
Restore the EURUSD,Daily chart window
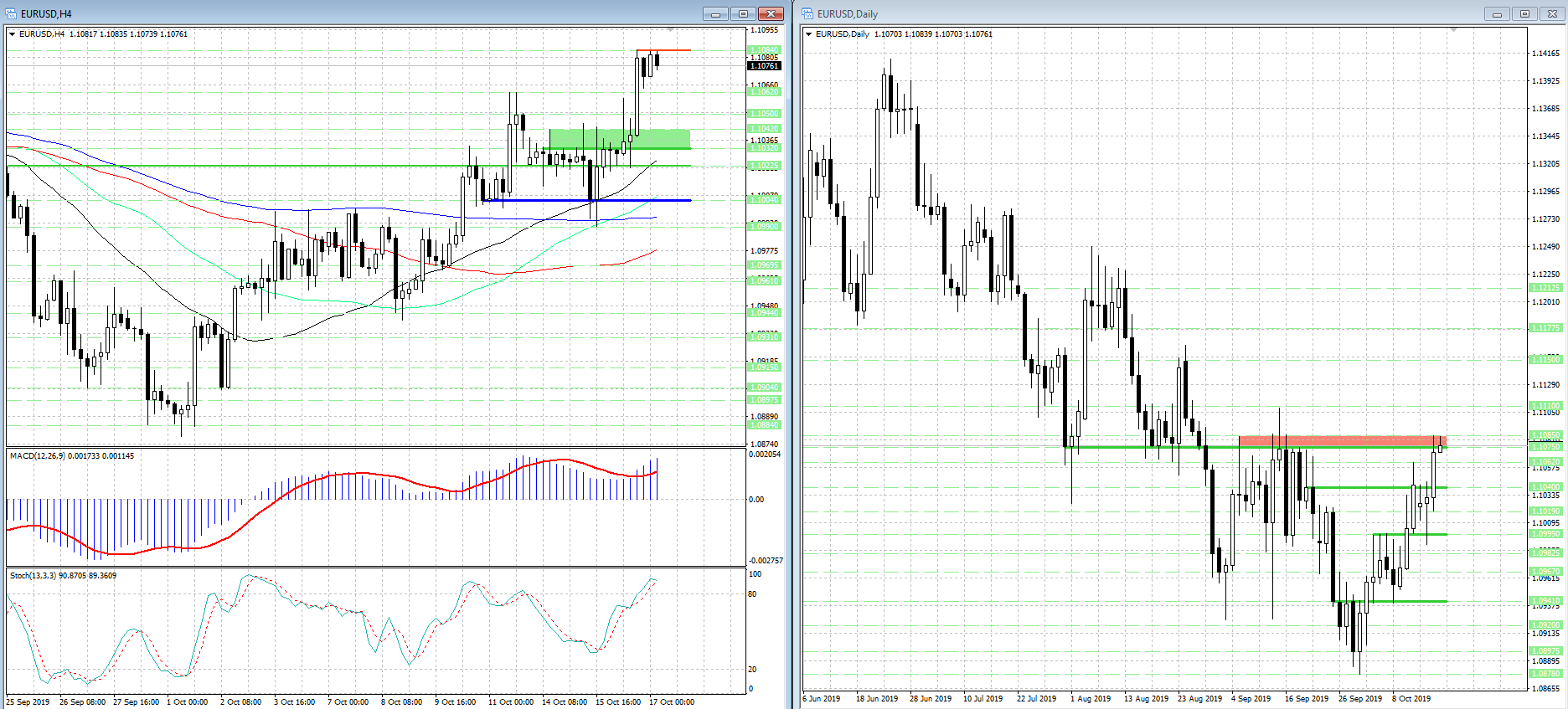(x=1524, y=13)
